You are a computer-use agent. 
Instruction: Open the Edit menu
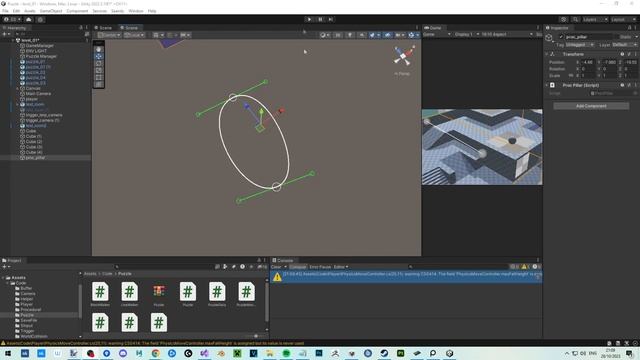pyautogui.click(x=16, y=11)
